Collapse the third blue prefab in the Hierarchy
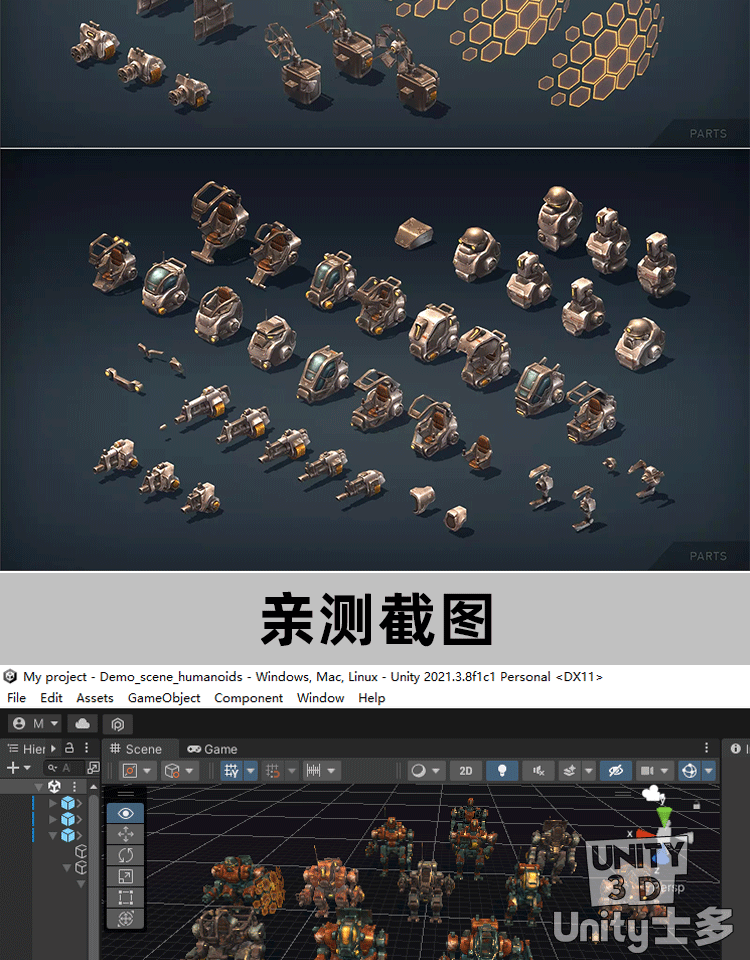 point(53,835)
